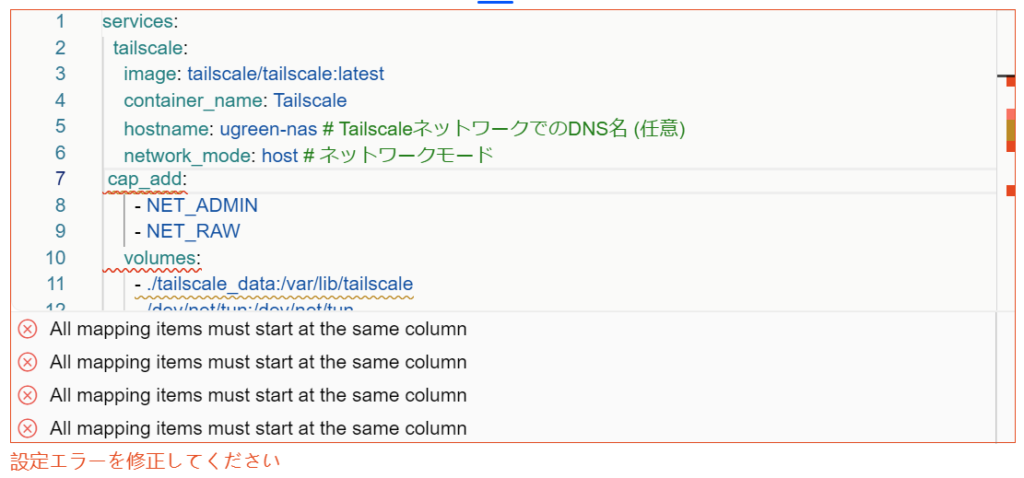Click the tailscale/tailscale:latest image value
Screen dimensions: 1024x478
point(286,74)
